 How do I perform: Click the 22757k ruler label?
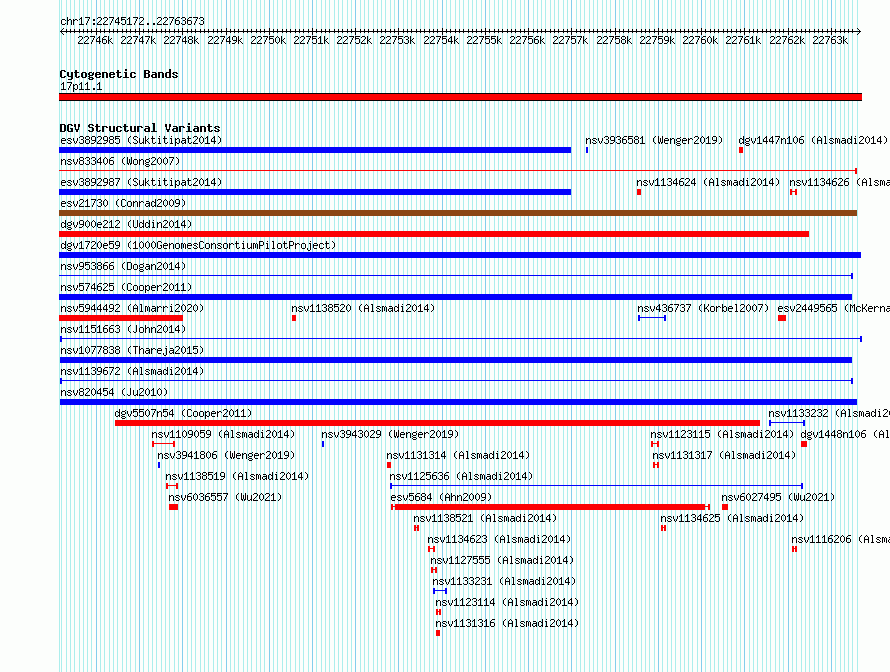(570, 40)
